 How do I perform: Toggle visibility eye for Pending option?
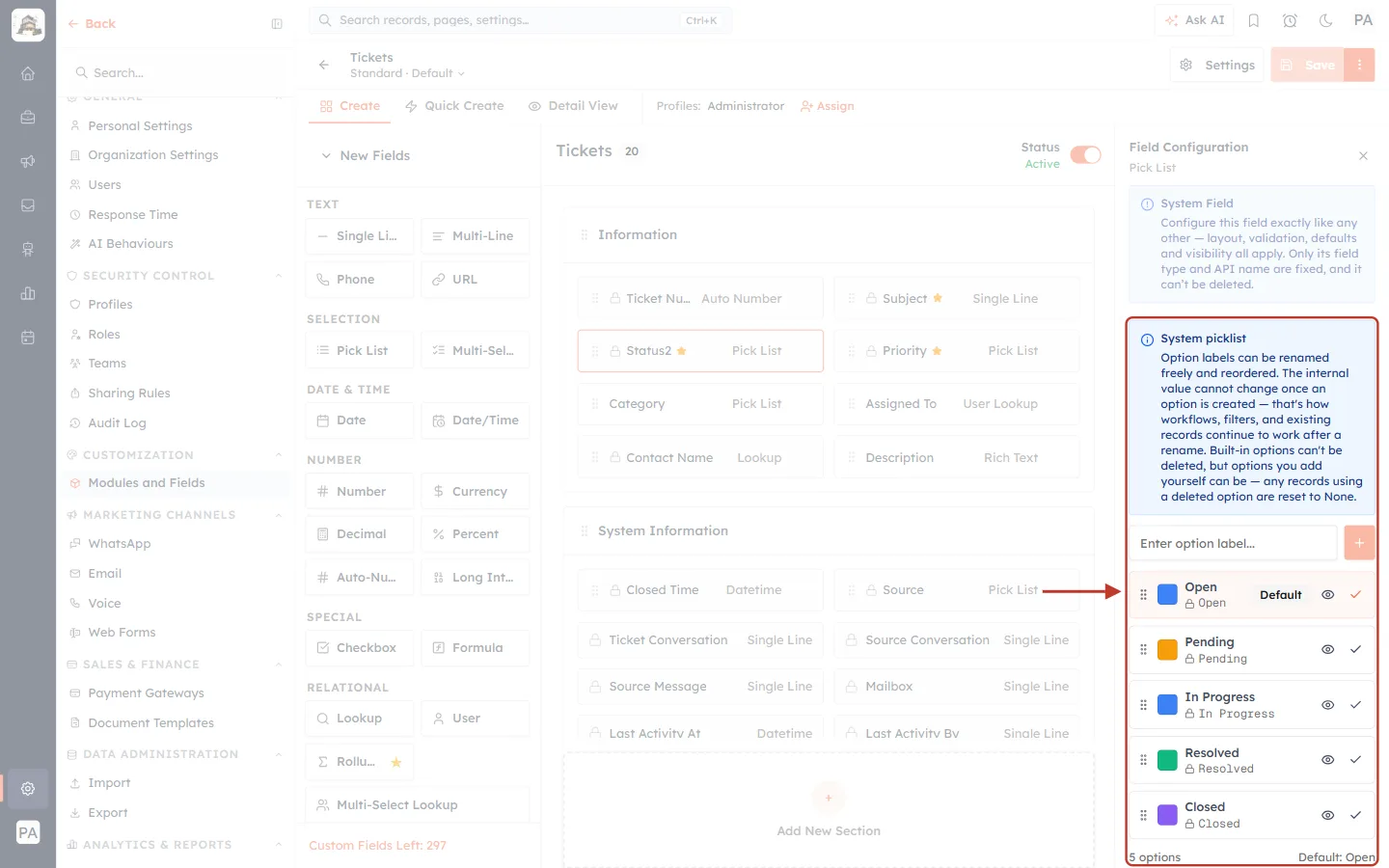(1328, 650)
